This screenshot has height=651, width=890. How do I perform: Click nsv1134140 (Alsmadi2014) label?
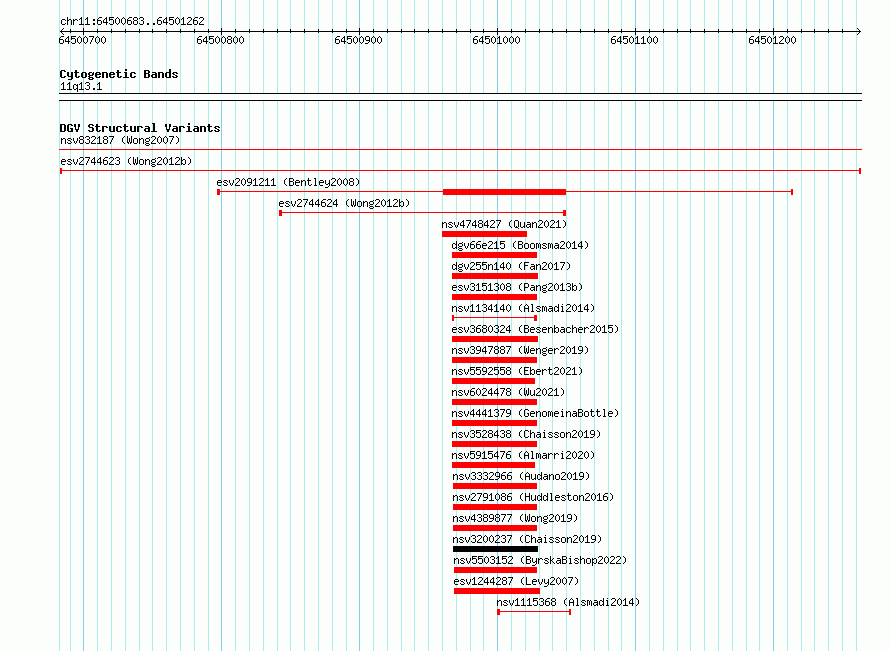523,308
